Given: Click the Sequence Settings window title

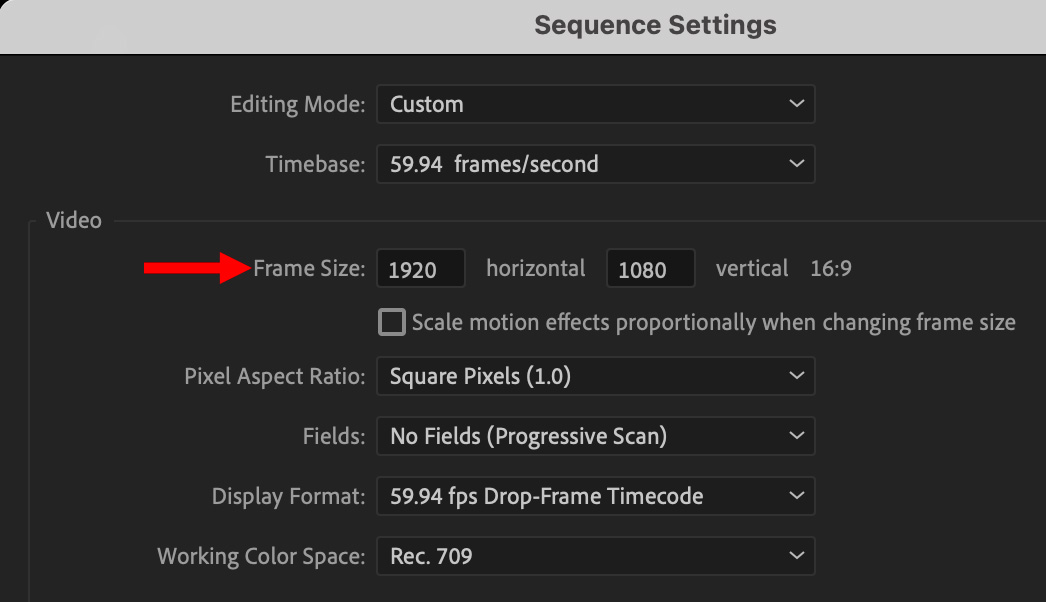Looking at the screenshot, I should (655, 25).
